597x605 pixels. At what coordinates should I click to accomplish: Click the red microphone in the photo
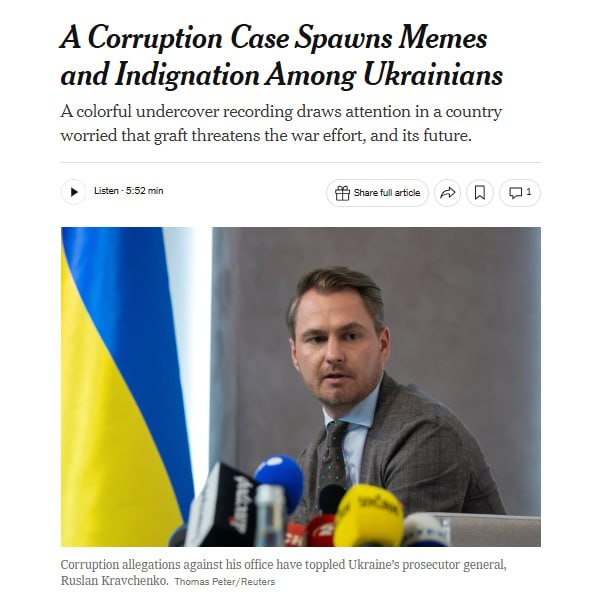click(320, 531)
